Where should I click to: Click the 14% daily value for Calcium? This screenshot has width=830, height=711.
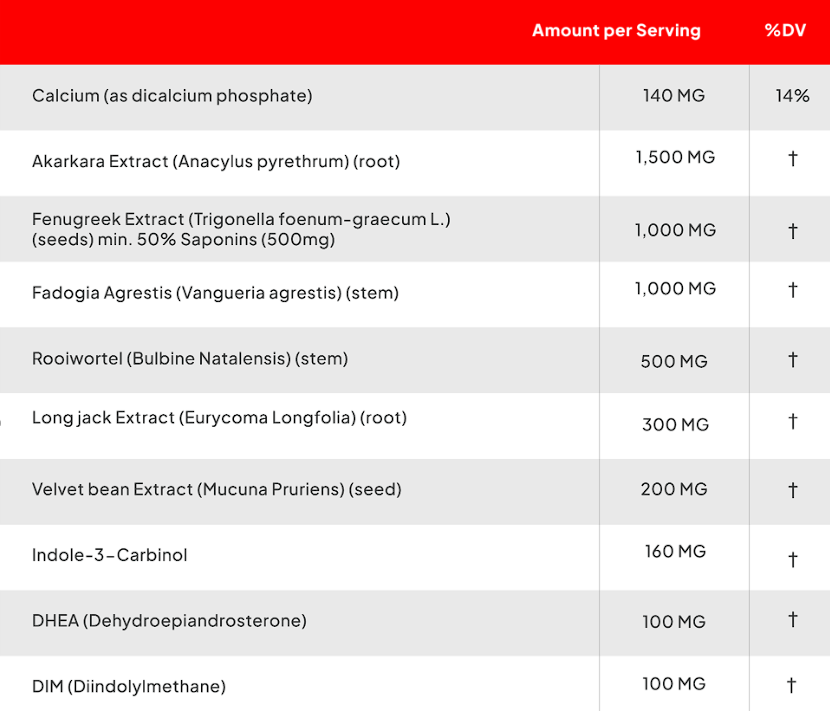(792, 96)
